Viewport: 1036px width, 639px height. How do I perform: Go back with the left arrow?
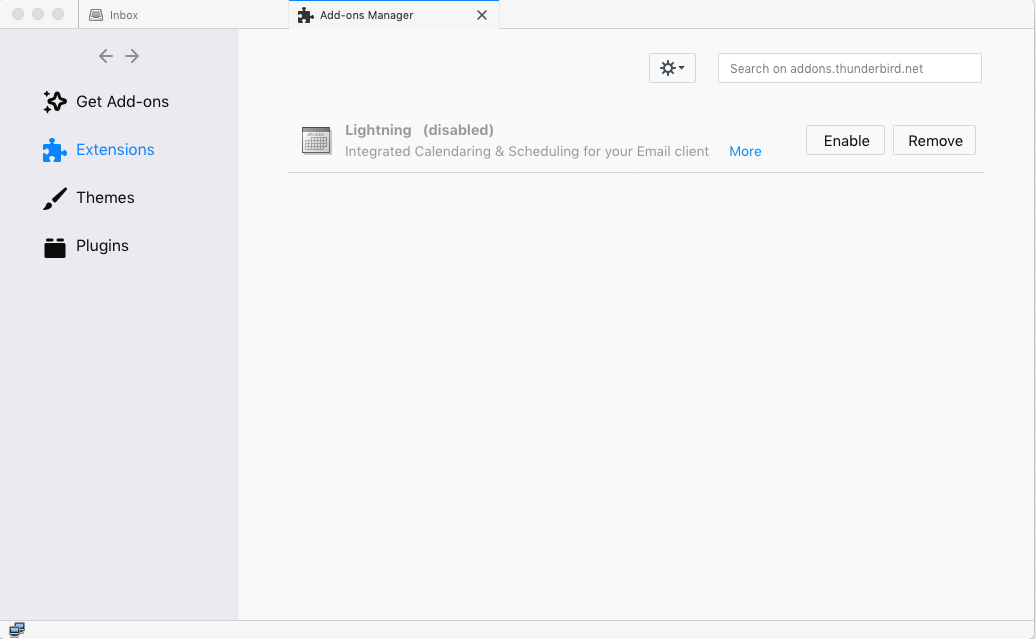pyautogui.click(x=106, y=56)
